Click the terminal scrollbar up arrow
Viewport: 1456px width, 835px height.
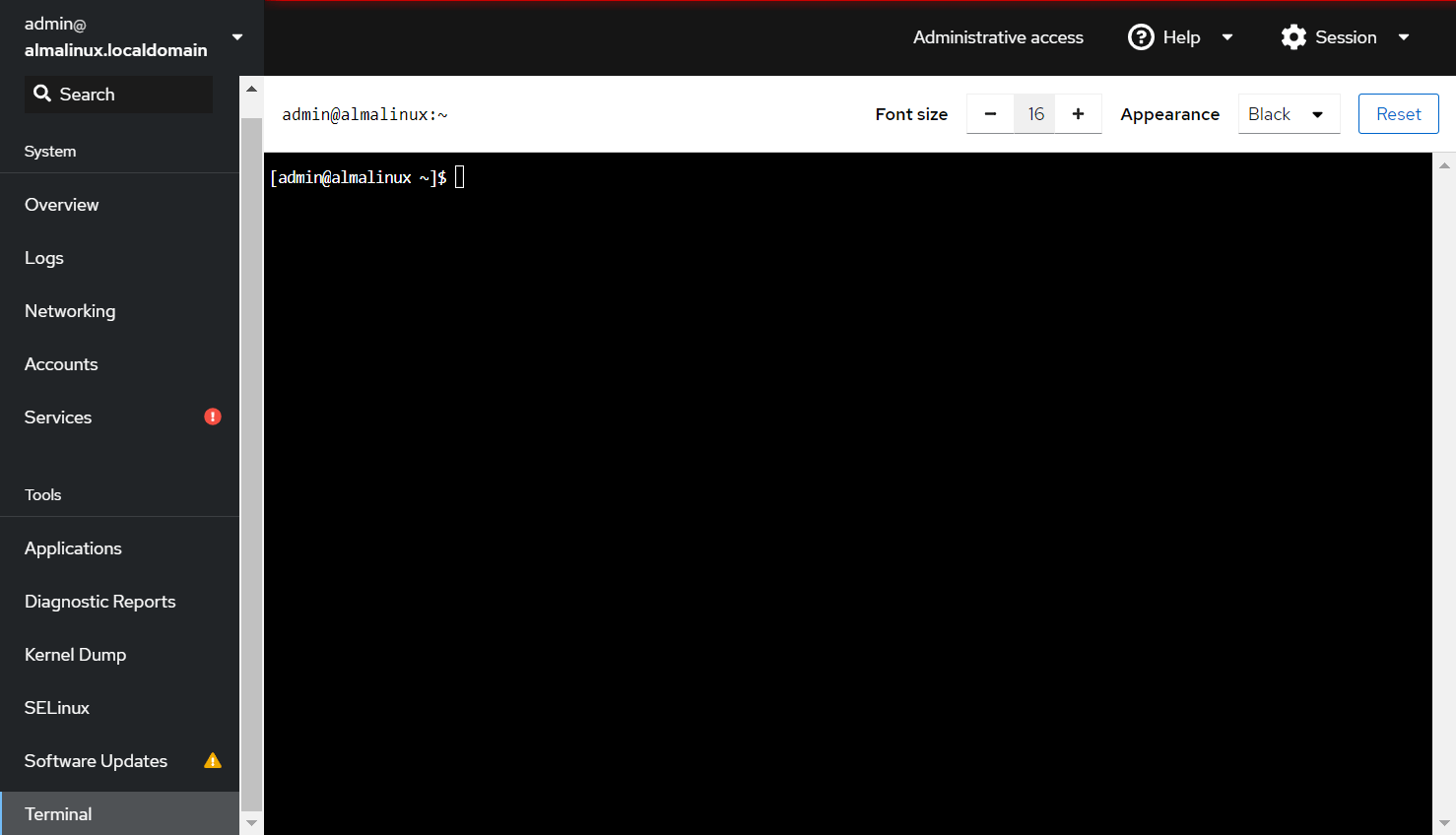tap(1444, 165)
